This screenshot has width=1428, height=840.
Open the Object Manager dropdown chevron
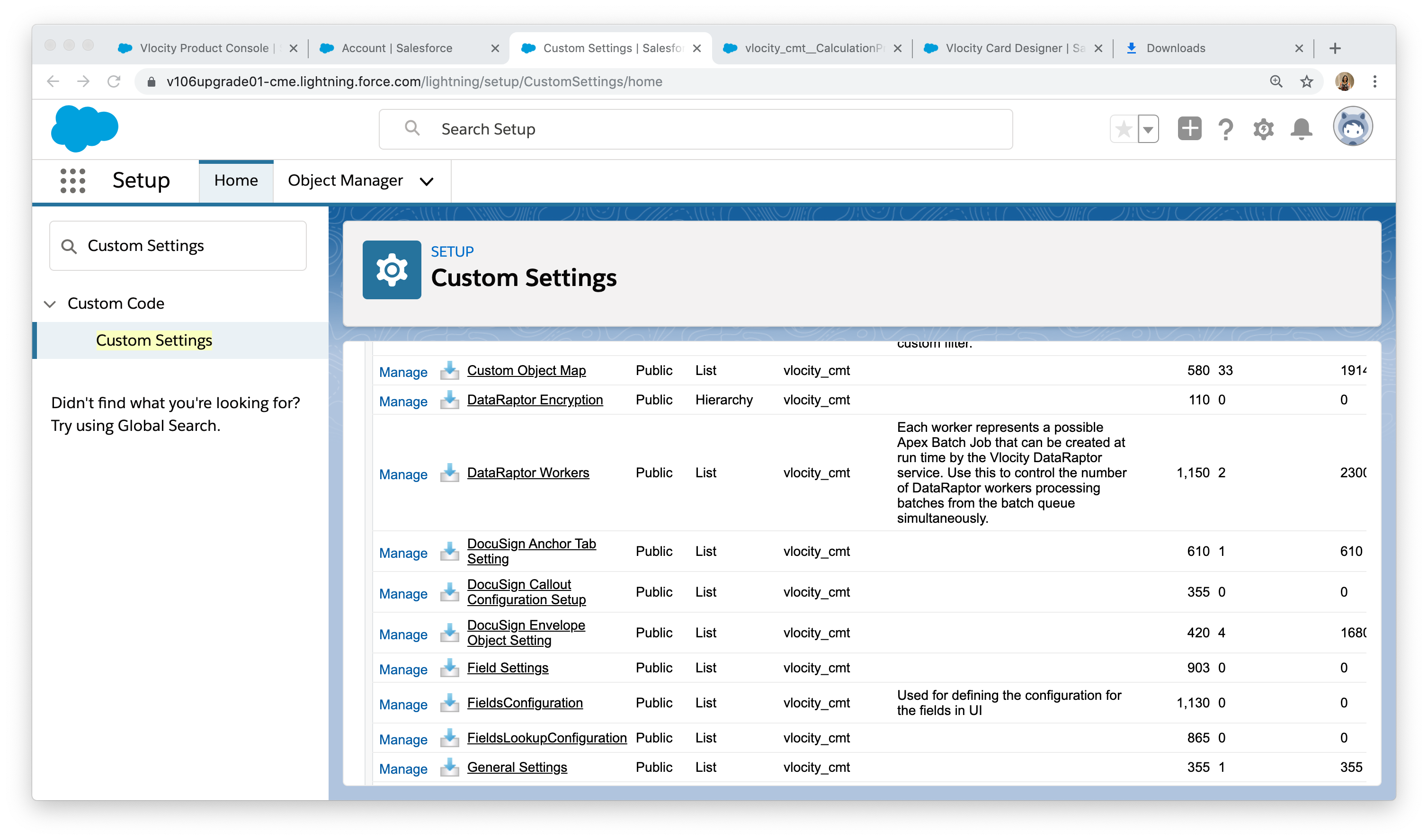pos(426,181)
